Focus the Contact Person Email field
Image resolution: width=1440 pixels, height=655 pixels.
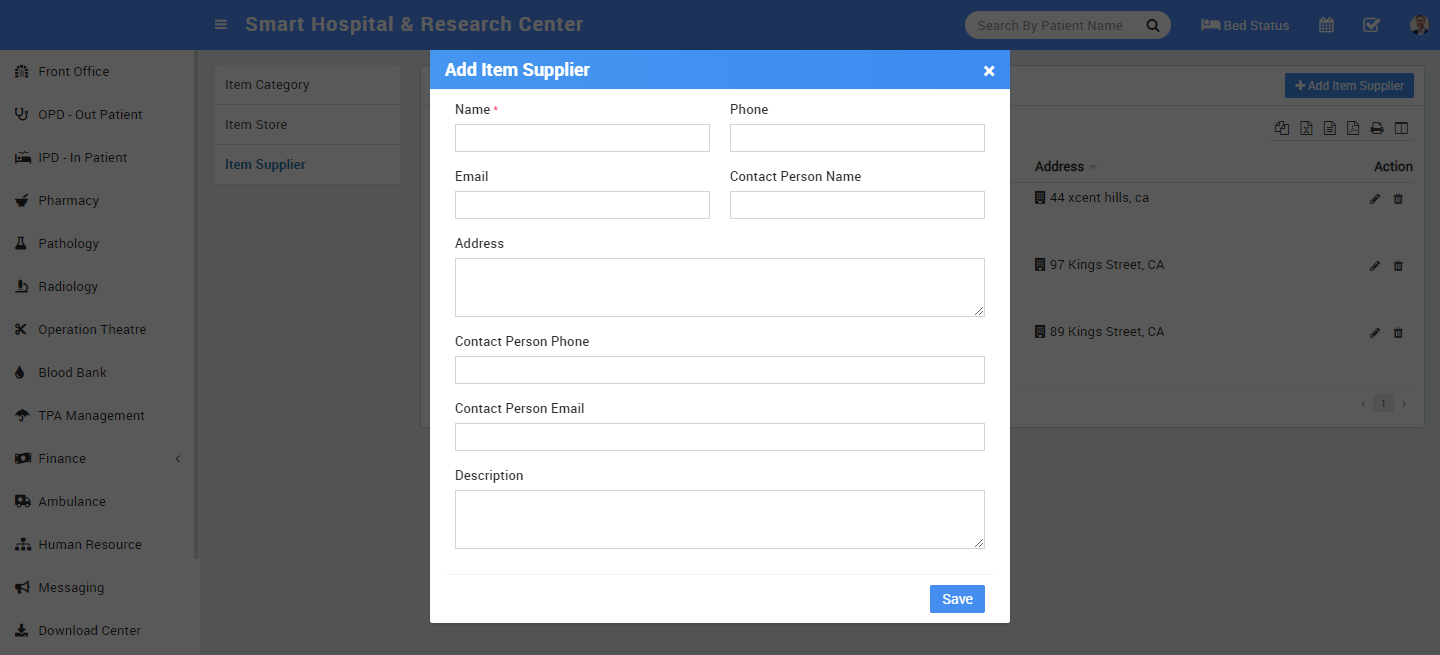point(719,437)
